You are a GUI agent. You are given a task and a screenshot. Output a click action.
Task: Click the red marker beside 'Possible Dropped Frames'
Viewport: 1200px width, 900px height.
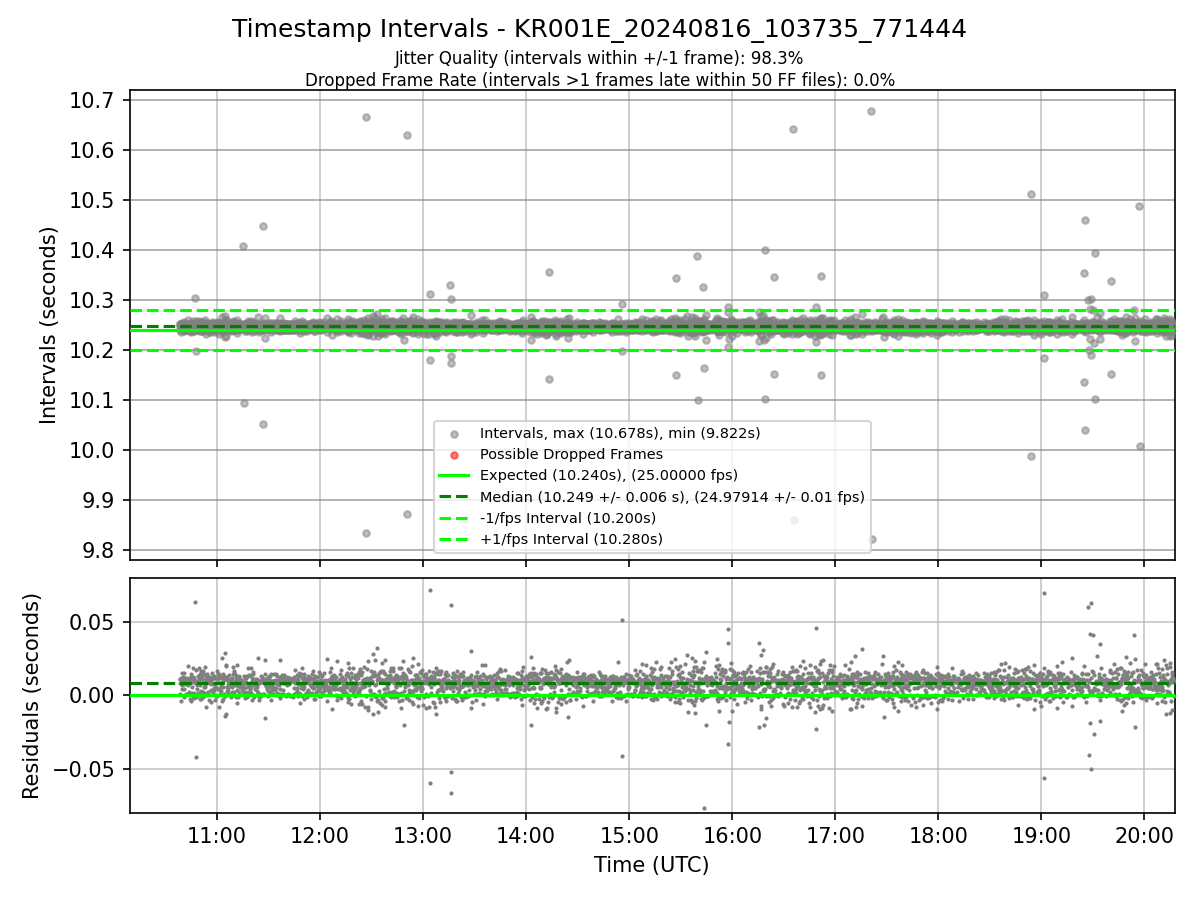455,455
